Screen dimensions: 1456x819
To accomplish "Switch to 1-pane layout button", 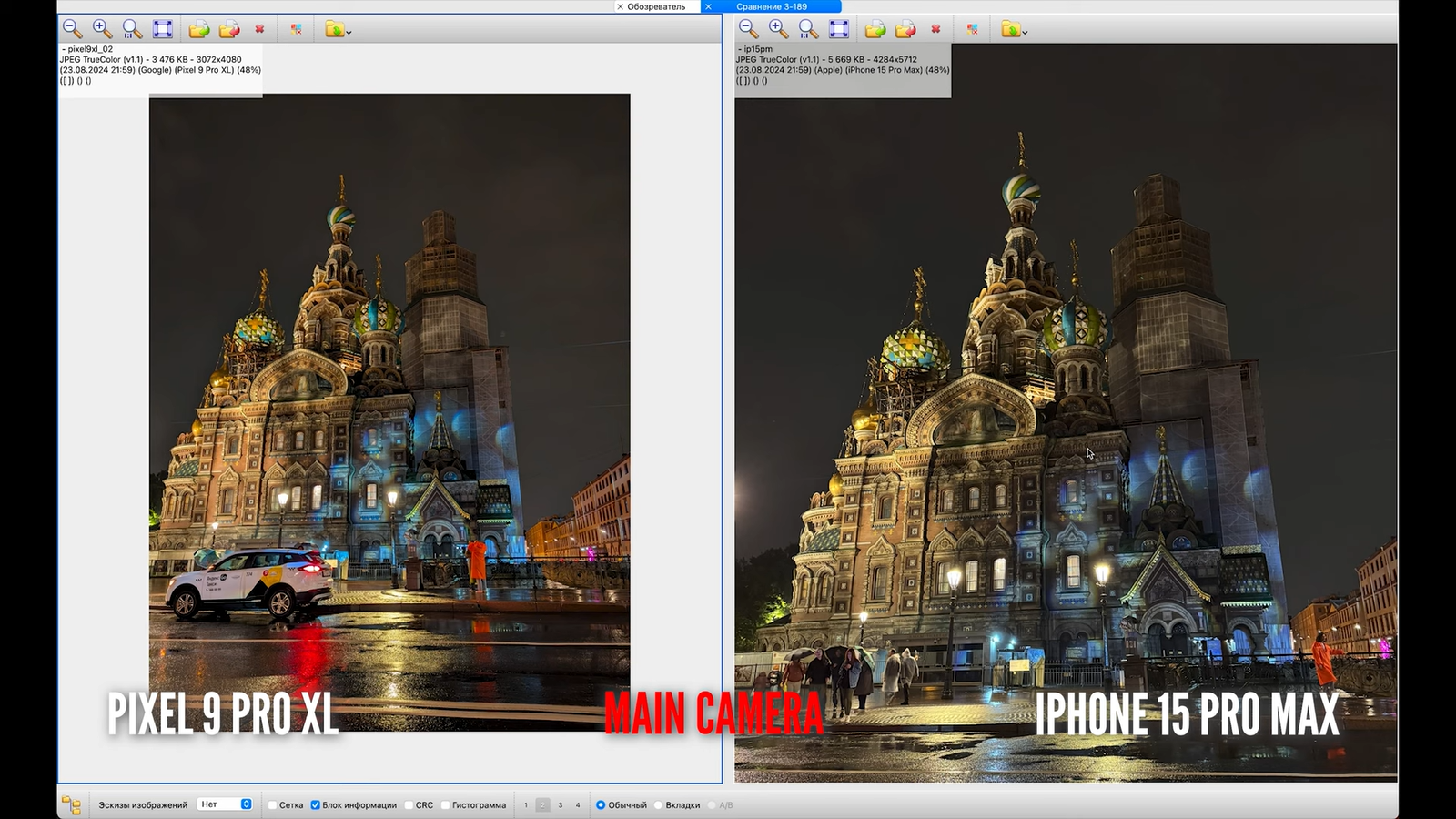I will pyautogui.click(x=526, y=805).
